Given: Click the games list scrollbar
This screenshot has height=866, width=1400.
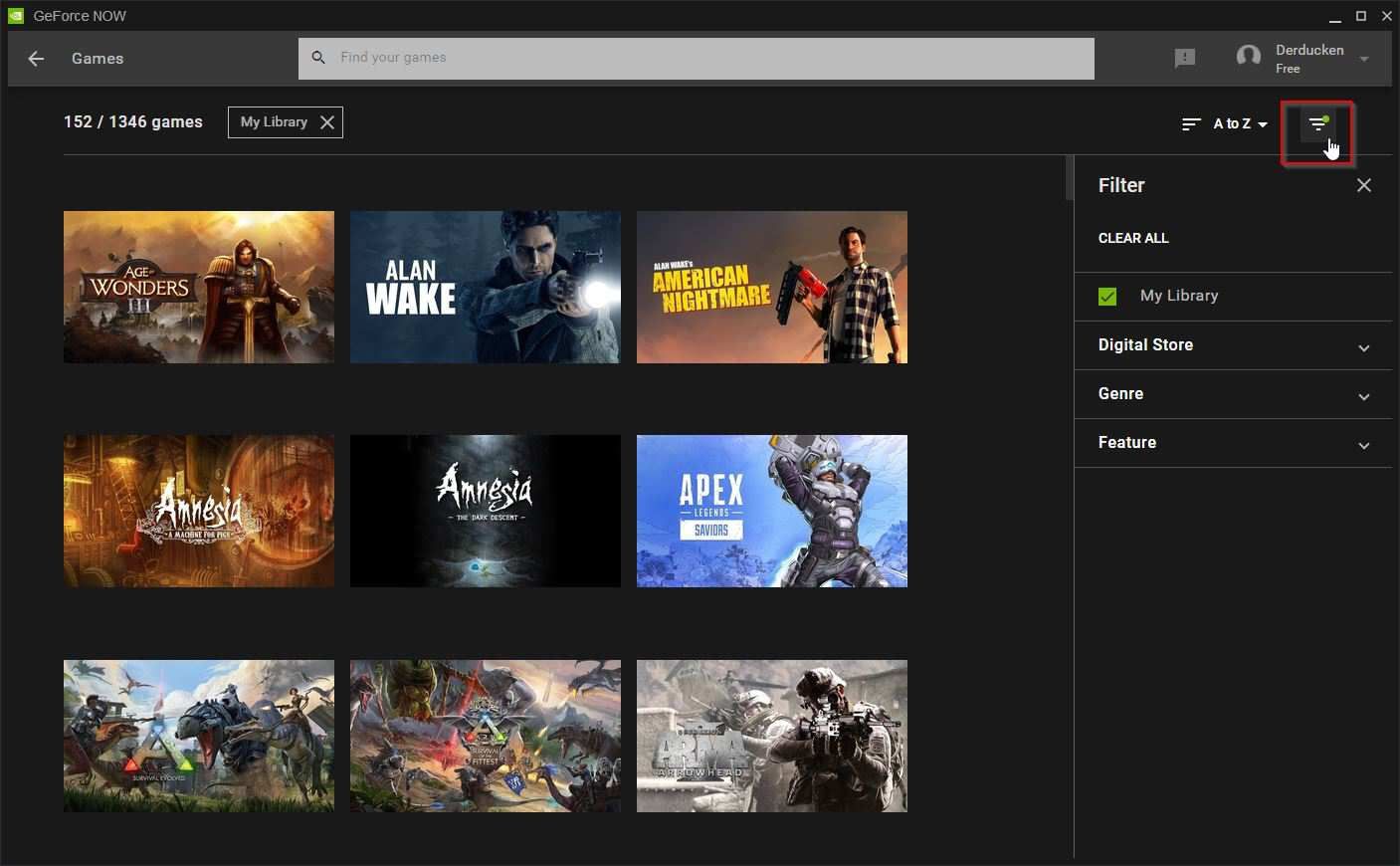Looking at the screenshot, I should [x=1070, y=179].
